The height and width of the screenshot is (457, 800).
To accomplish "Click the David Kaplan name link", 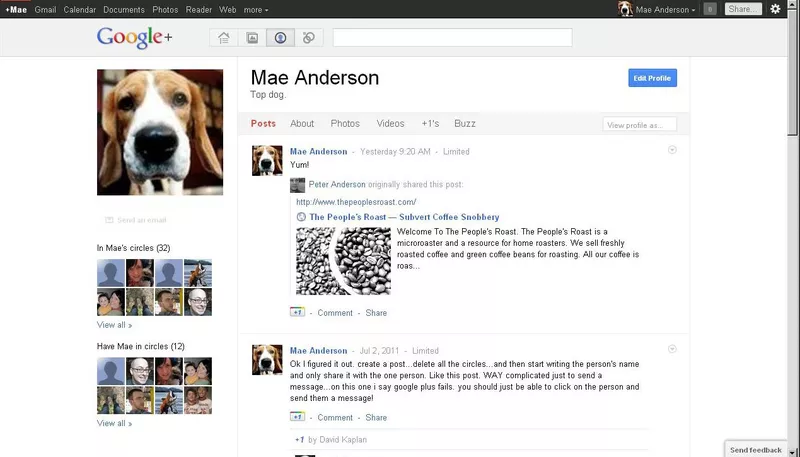I will tap(343, 440).
